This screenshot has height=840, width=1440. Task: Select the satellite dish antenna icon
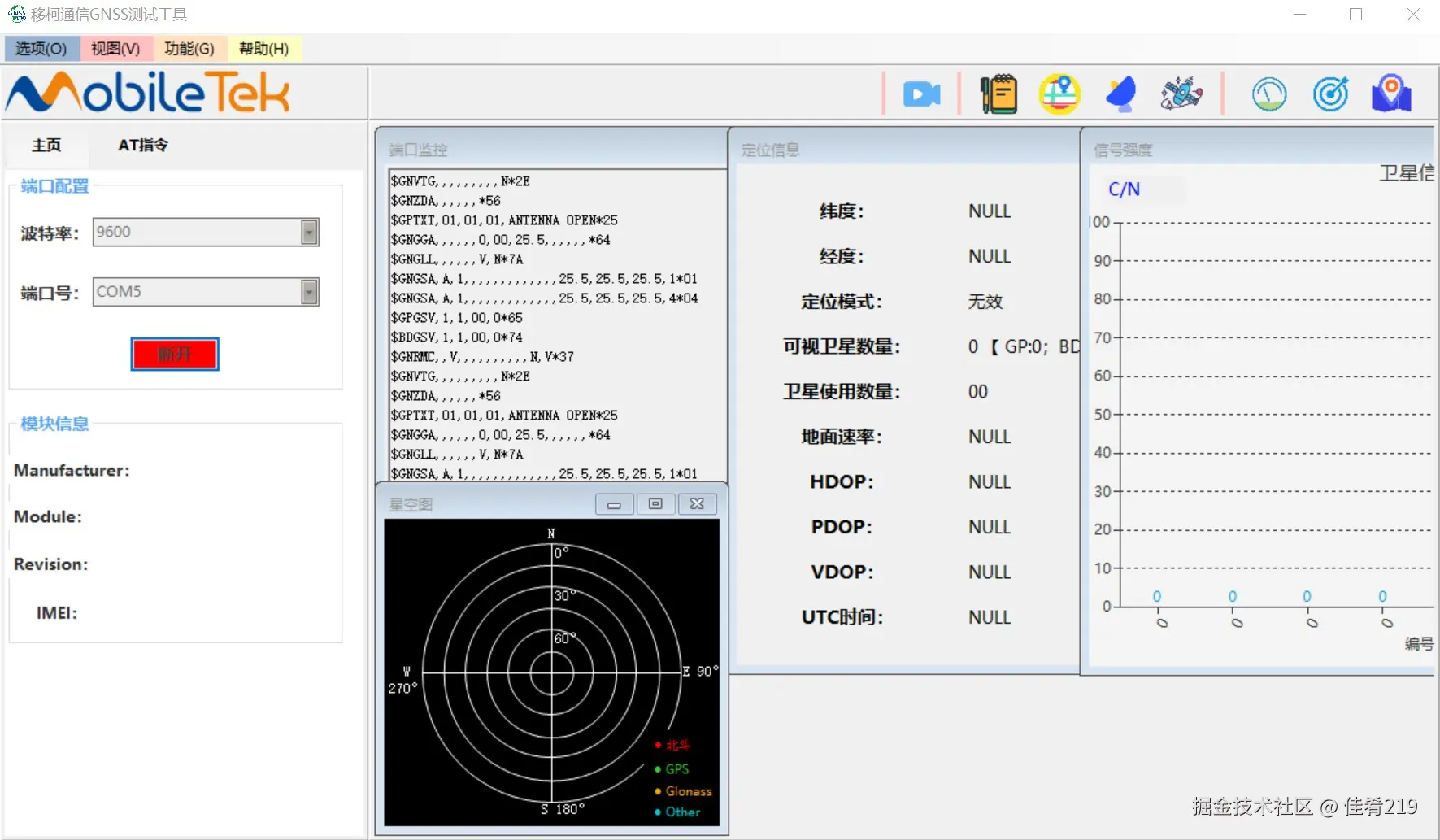[1120, 94]
